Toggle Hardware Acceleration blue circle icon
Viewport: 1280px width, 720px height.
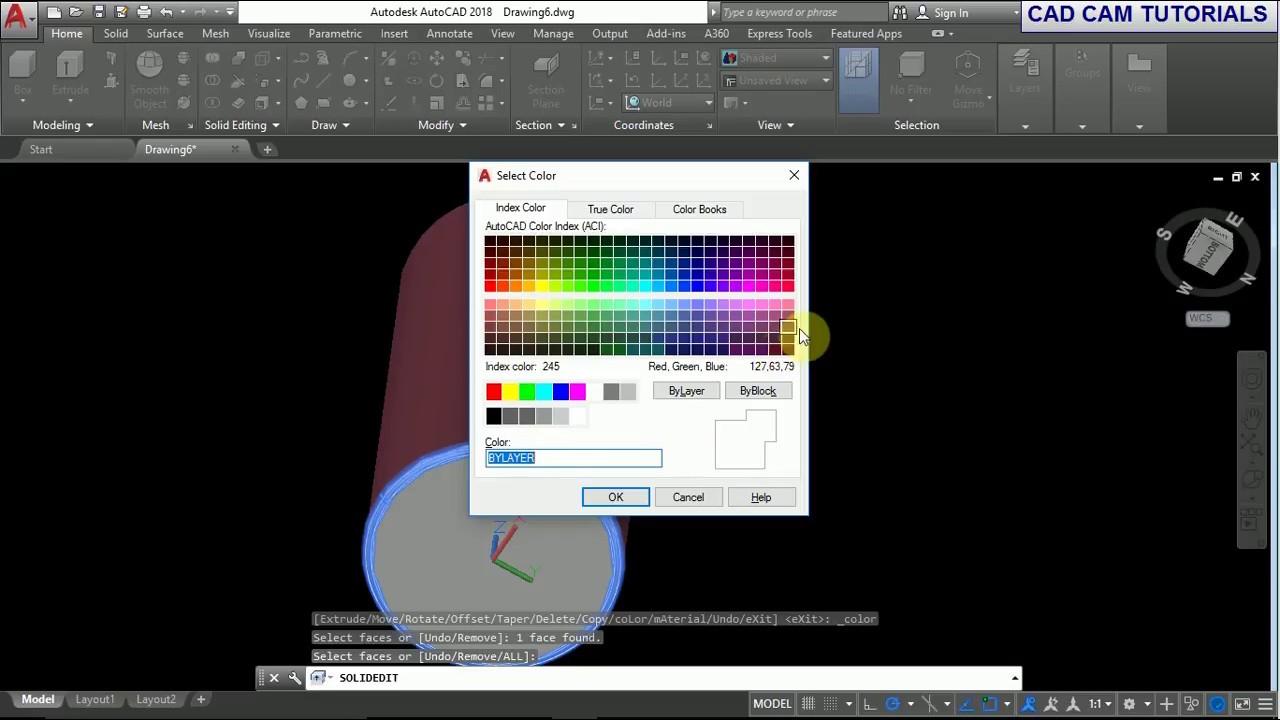click(1217, 704)
